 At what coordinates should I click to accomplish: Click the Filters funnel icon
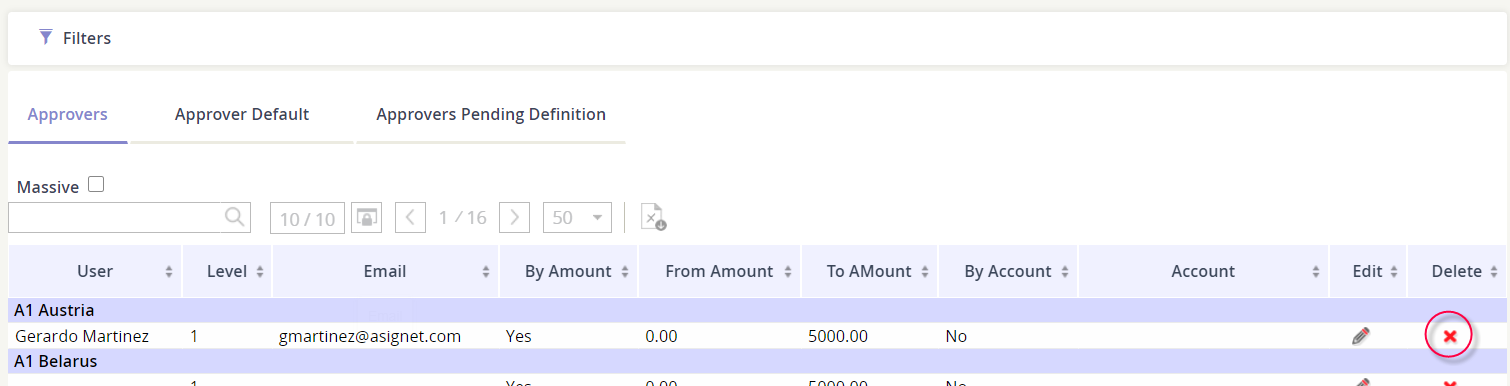(45, 38)
